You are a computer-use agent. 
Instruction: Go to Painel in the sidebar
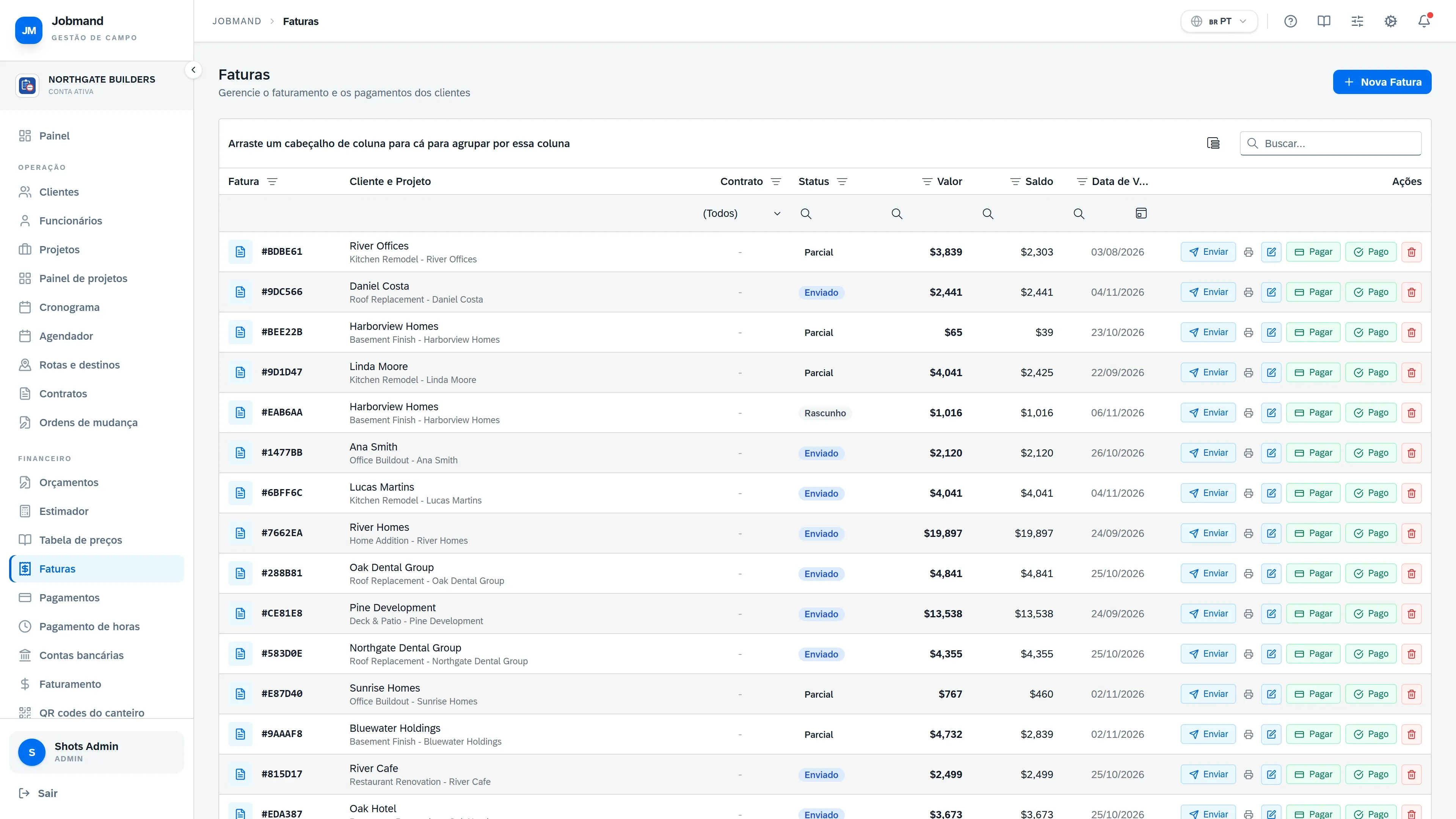click(x=97, y=136)
